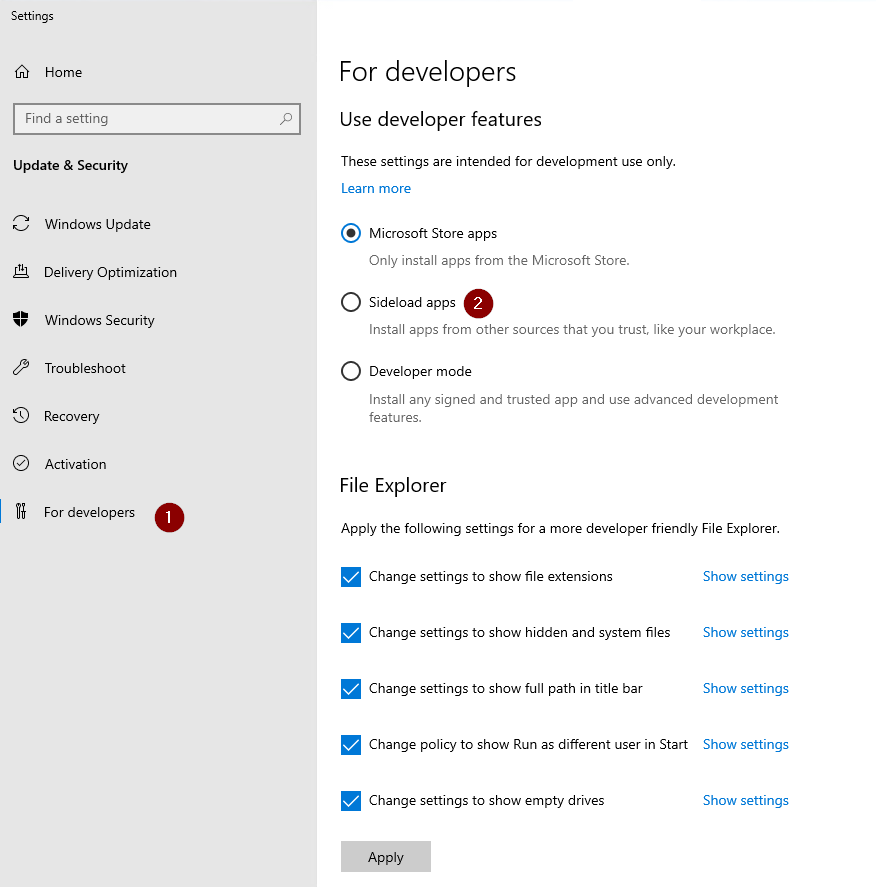Click the Recovery icon in sidebar
The height and width of the screenshot is (887, 876).
pyautogui.click(x=21, y=416)
